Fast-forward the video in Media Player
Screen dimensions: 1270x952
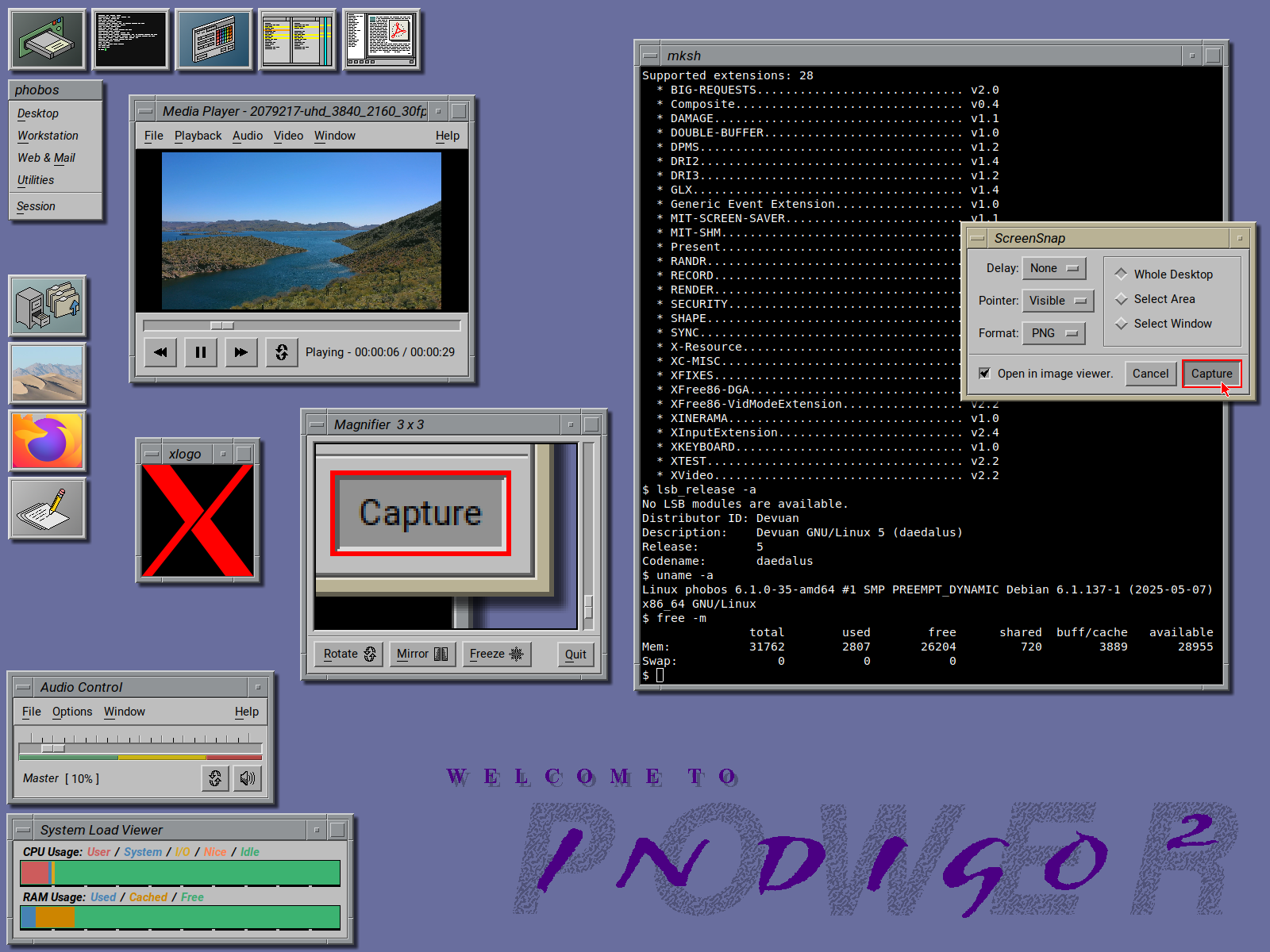241,352
